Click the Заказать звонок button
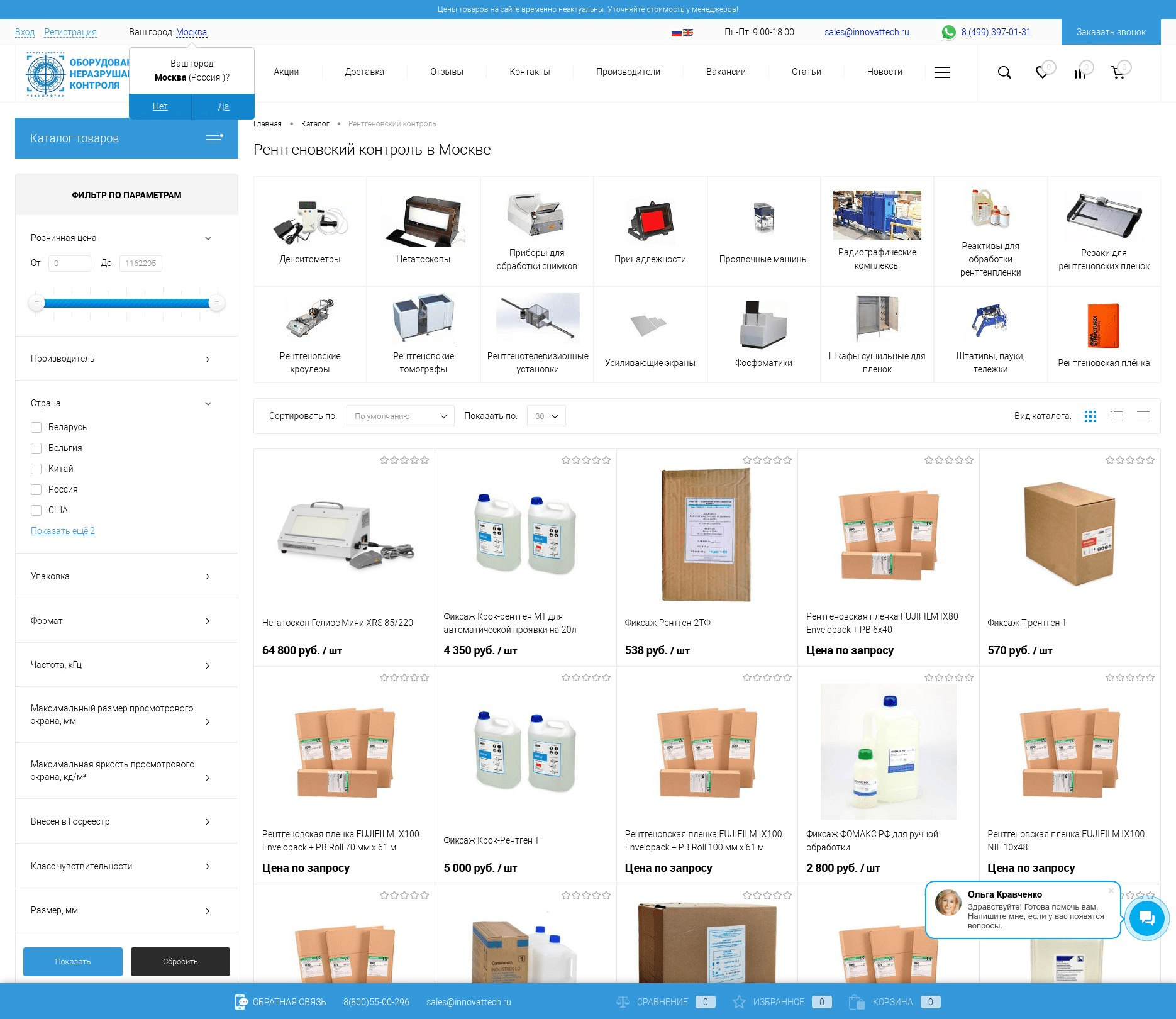The height and width of the screenshot is (1019, 1176). coord(1111,32)
